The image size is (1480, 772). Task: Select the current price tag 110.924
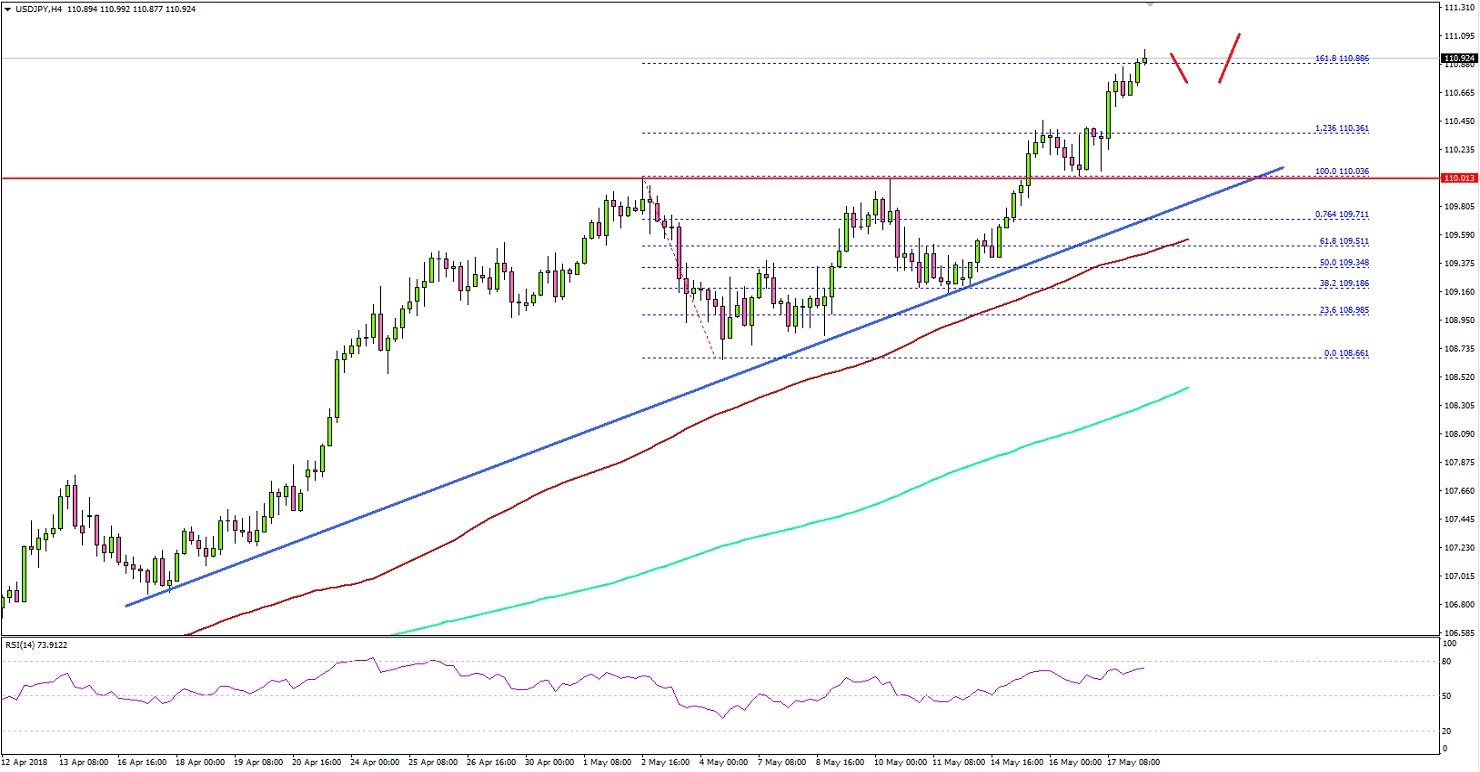(x=1458, y=59)
